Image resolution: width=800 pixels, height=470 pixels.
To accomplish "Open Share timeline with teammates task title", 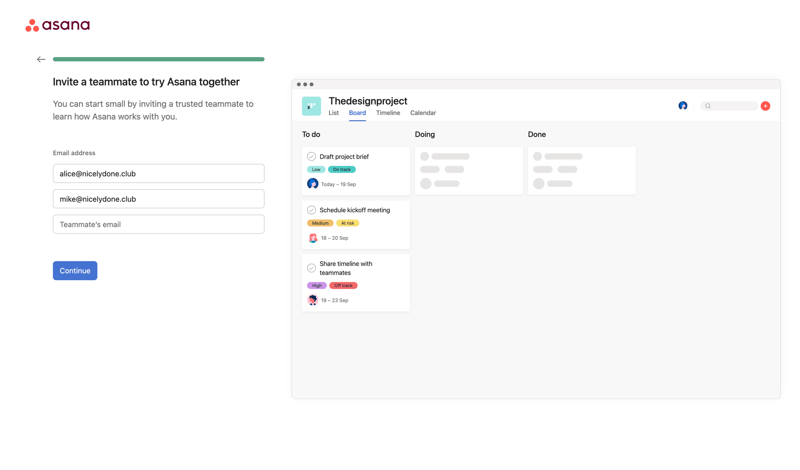I will 346,268.
